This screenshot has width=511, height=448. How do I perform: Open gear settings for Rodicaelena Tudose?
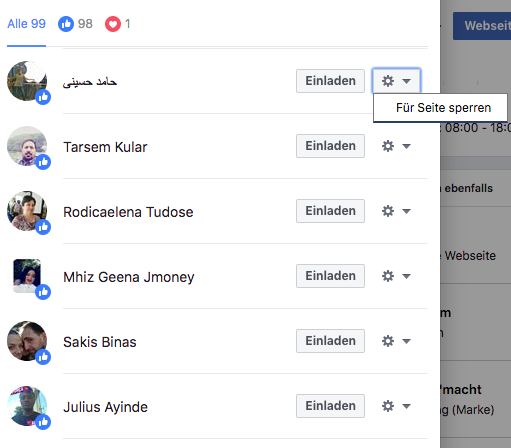[388, 211]
